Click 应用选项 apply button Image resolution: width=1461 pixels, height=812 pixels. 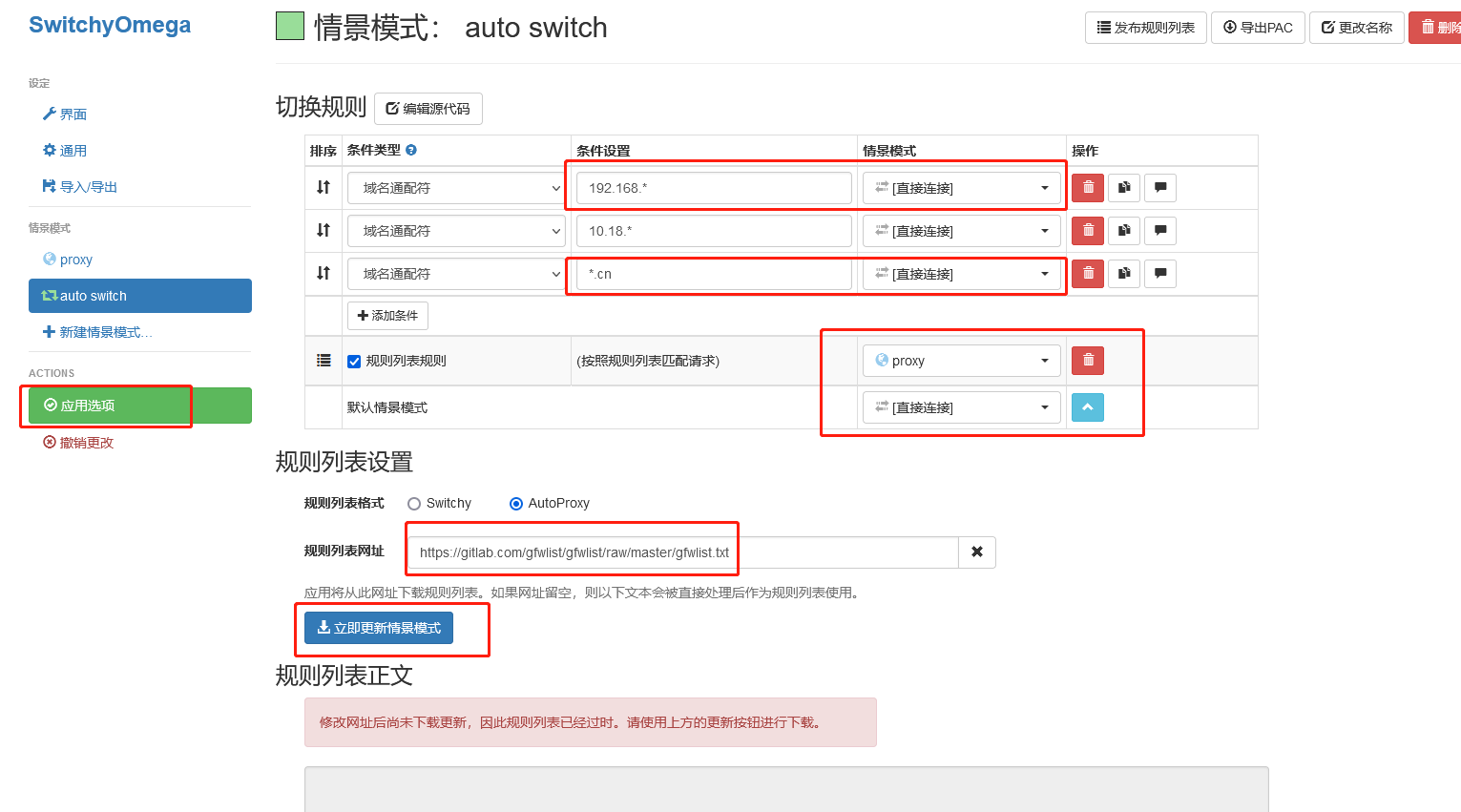click(x=140, y=406)
